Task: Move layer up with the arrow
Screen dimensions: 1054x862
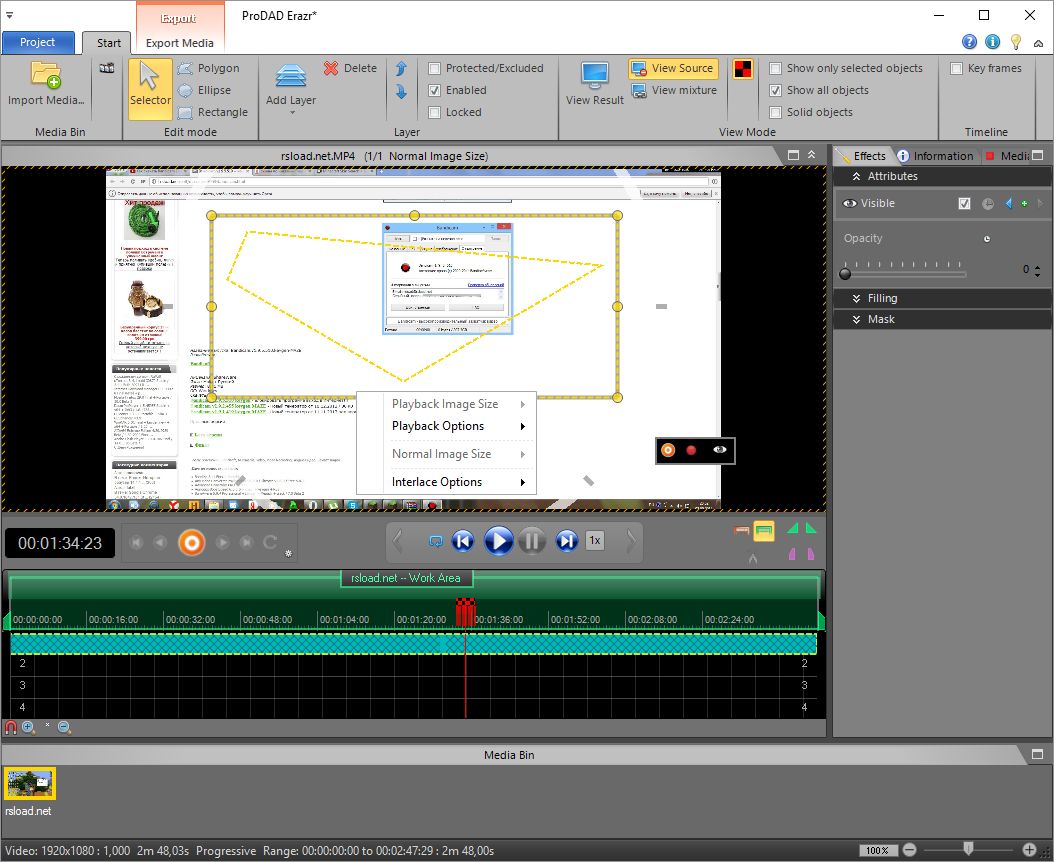Action: pos(401,69)
